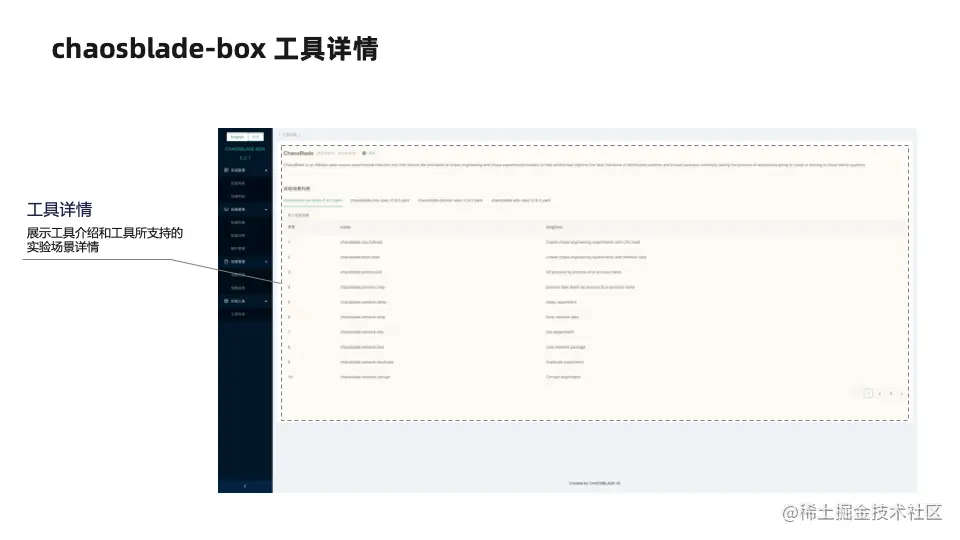Click the 'Loss network package' description cell

click(566, 347)
